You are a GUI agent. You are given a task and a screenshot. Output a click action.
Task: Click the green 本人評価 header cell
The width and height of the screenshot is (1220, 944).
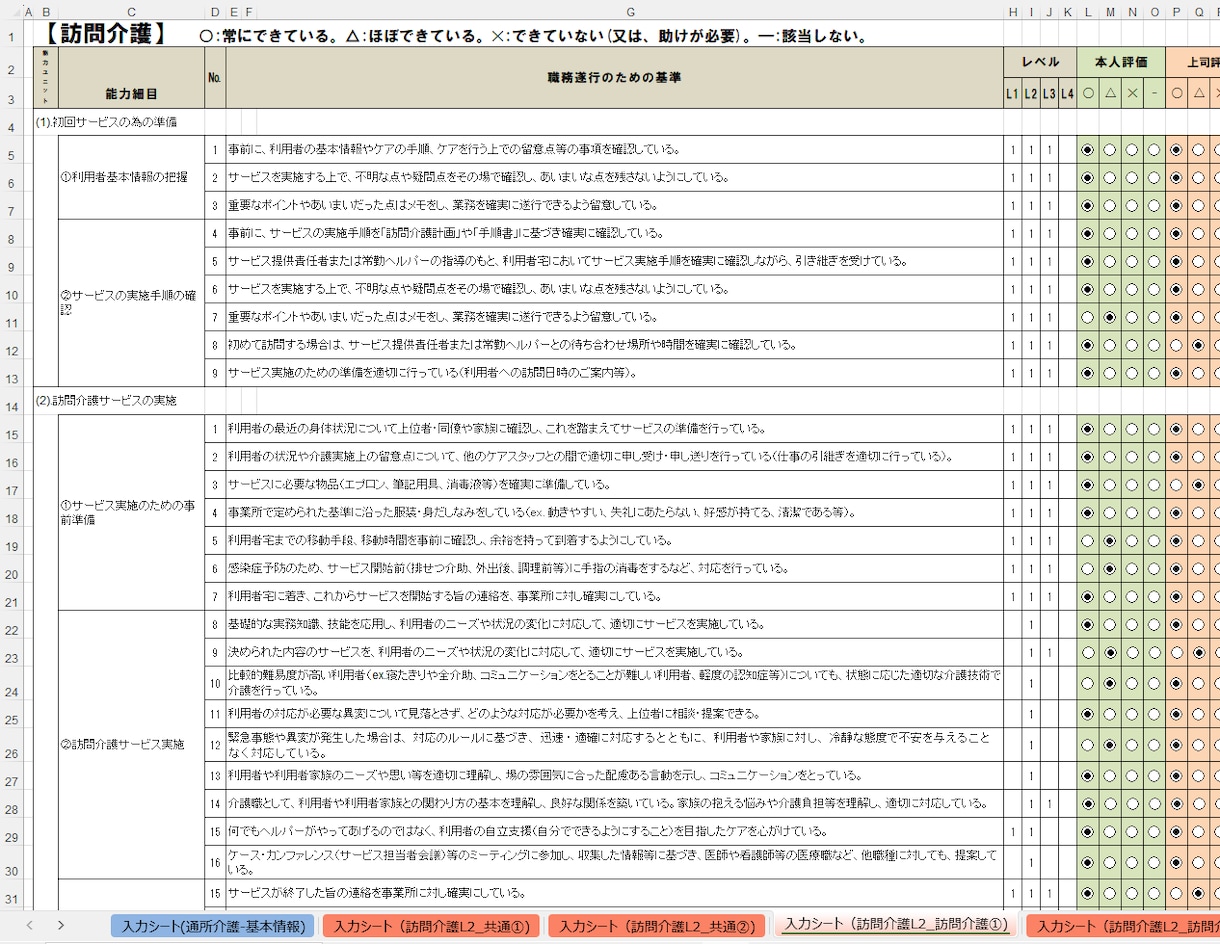1121,62
